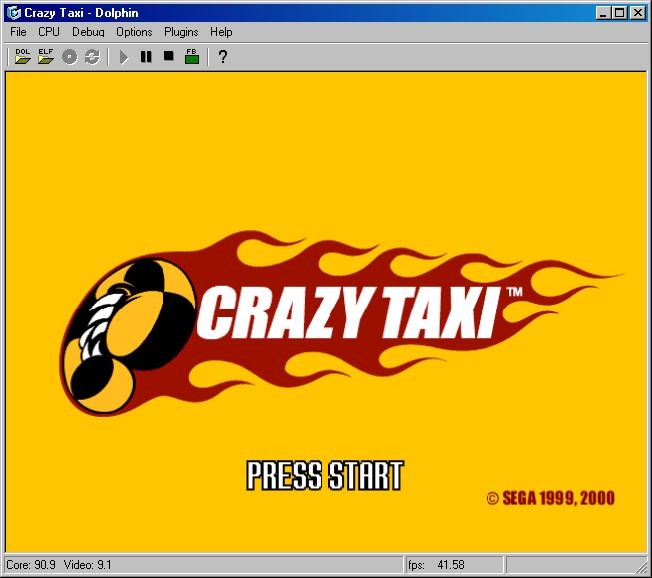Image resolution: width=652 pixels, height=578 pixels.
Task: Close the Dolphin window
Action: coord(637,13)
